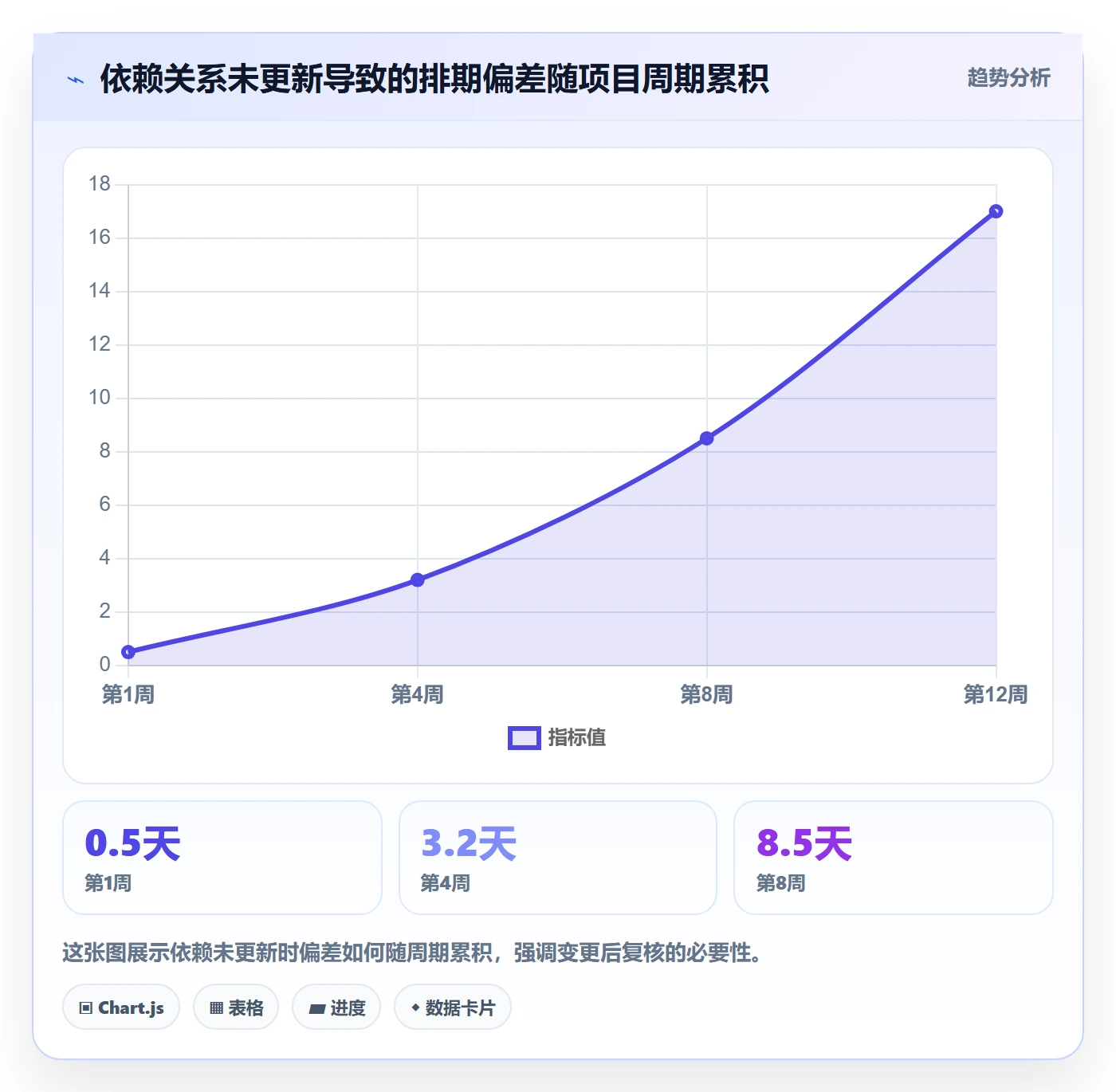Click the diamond icon in 数据卡片 chip
The height and width of the screenshot is (1092, 1116).
[415, 1008]
